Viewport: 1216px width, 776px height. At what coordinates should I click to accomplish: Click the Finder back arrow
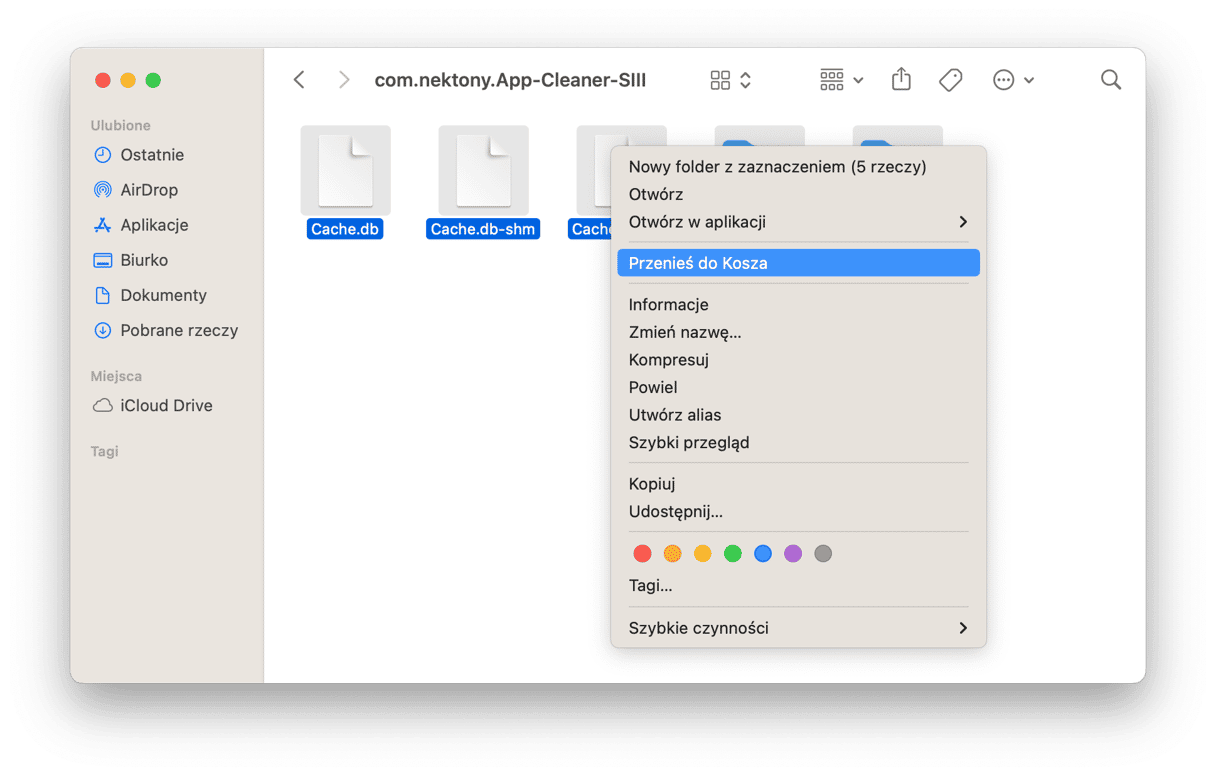tap(299, 80)
